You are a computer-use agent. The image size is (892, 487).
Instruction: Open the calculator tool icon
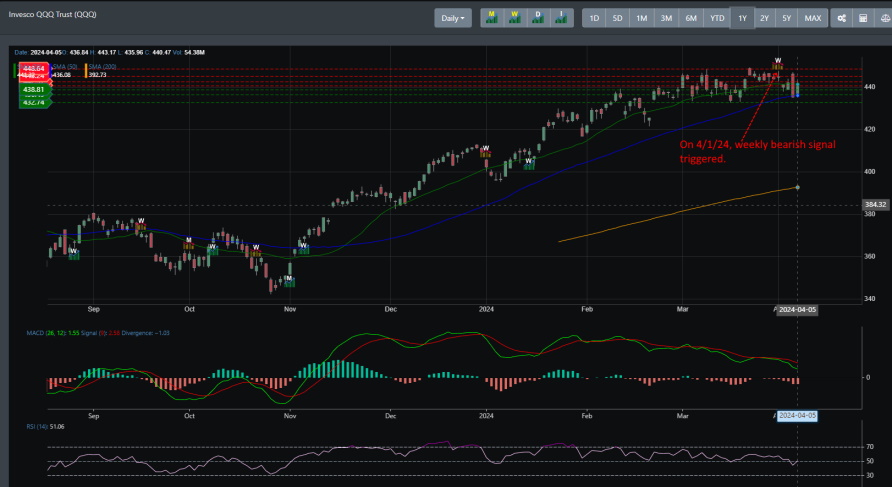tap(863, 18)
